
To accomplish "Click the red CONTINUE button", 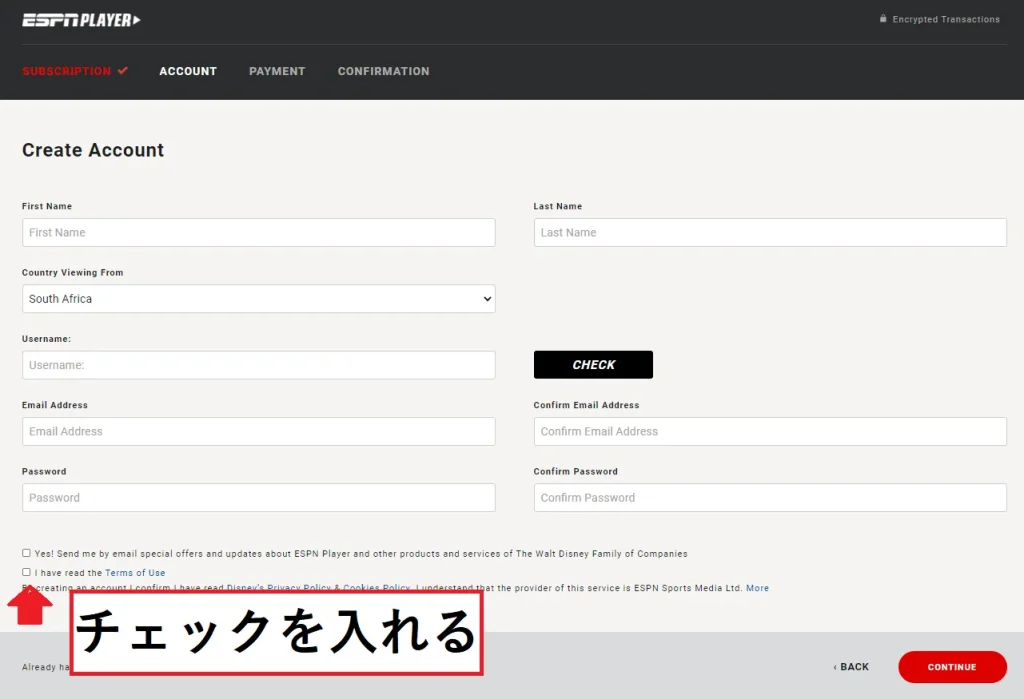I will 952,667.
